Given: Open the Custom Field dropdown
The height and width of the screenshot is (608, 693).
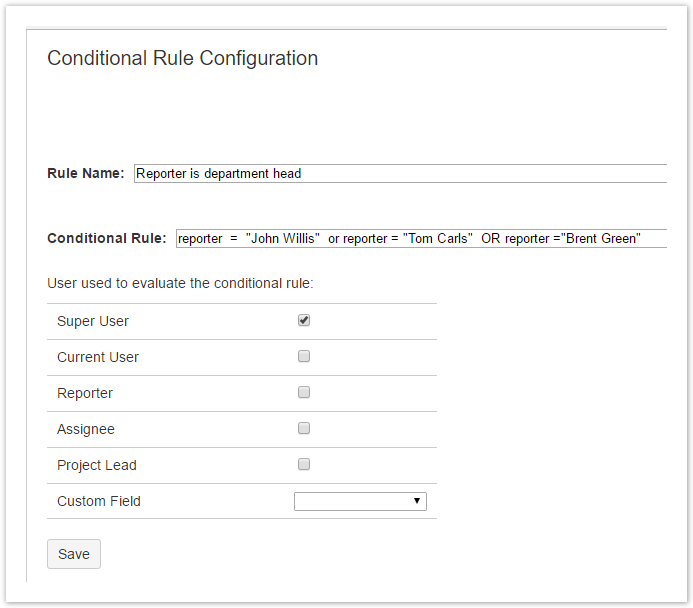Looking at the screenshot, I should coord(359,501).
